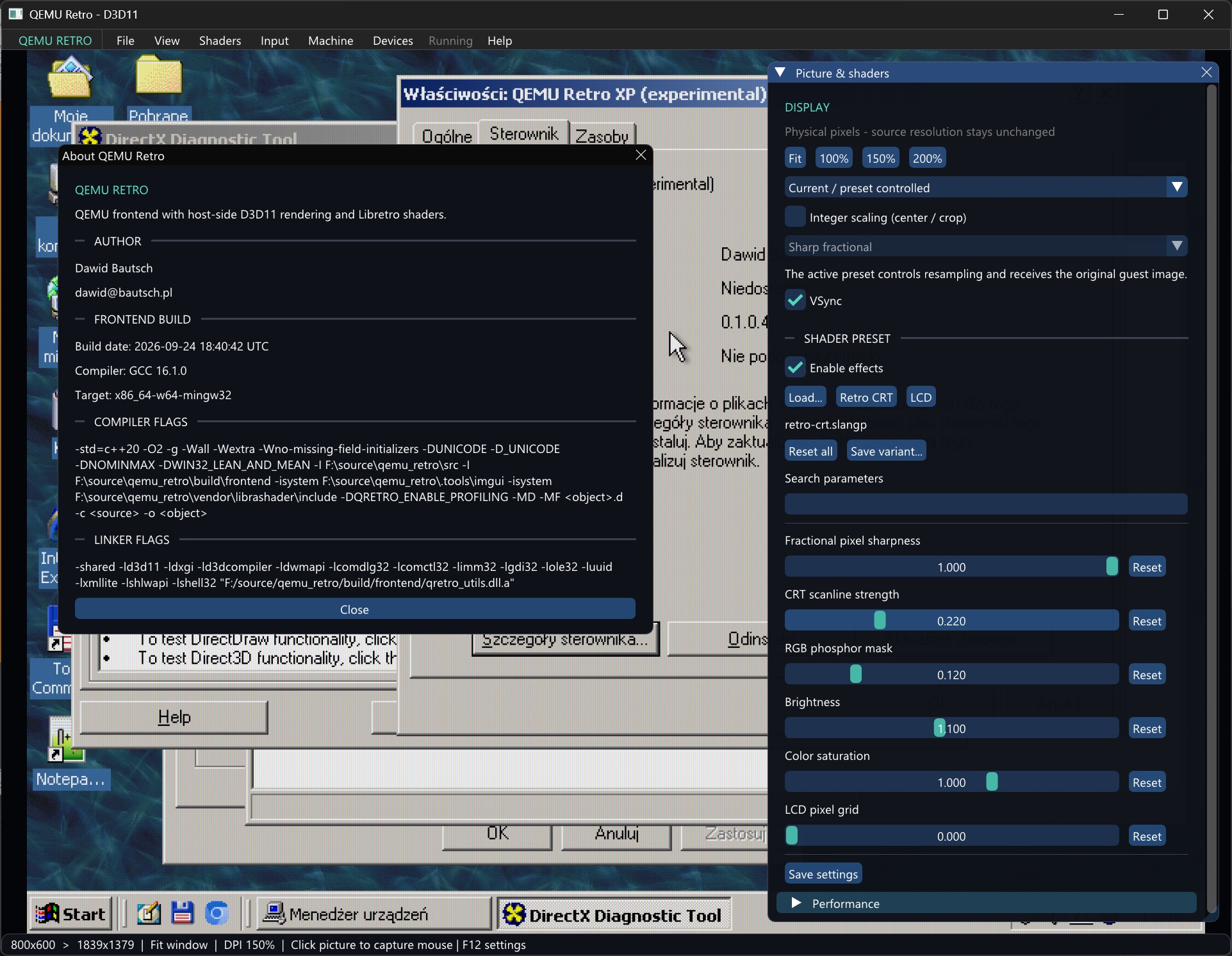Viewport: 1232px width, 956px height.
Task: Adjust Fractional pixel sharpness slider
Action: 951,566
